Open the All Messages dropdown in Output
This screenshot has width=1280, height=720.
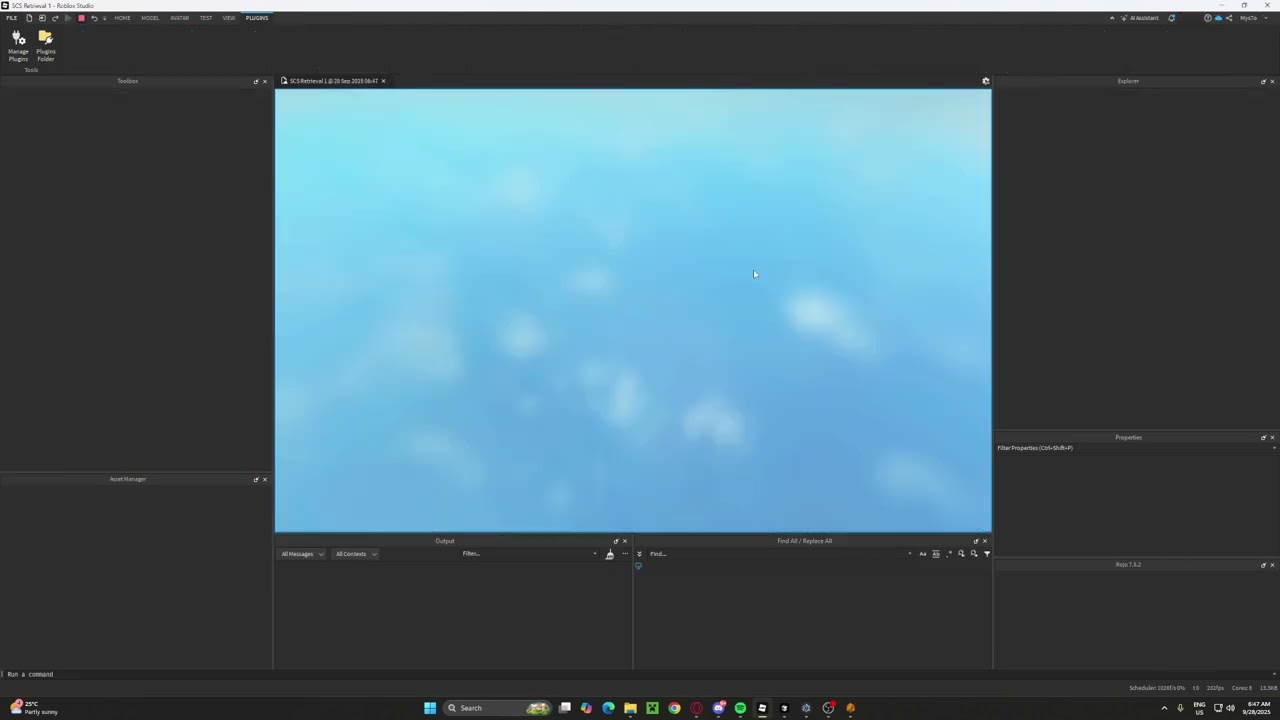coord(302,553)
